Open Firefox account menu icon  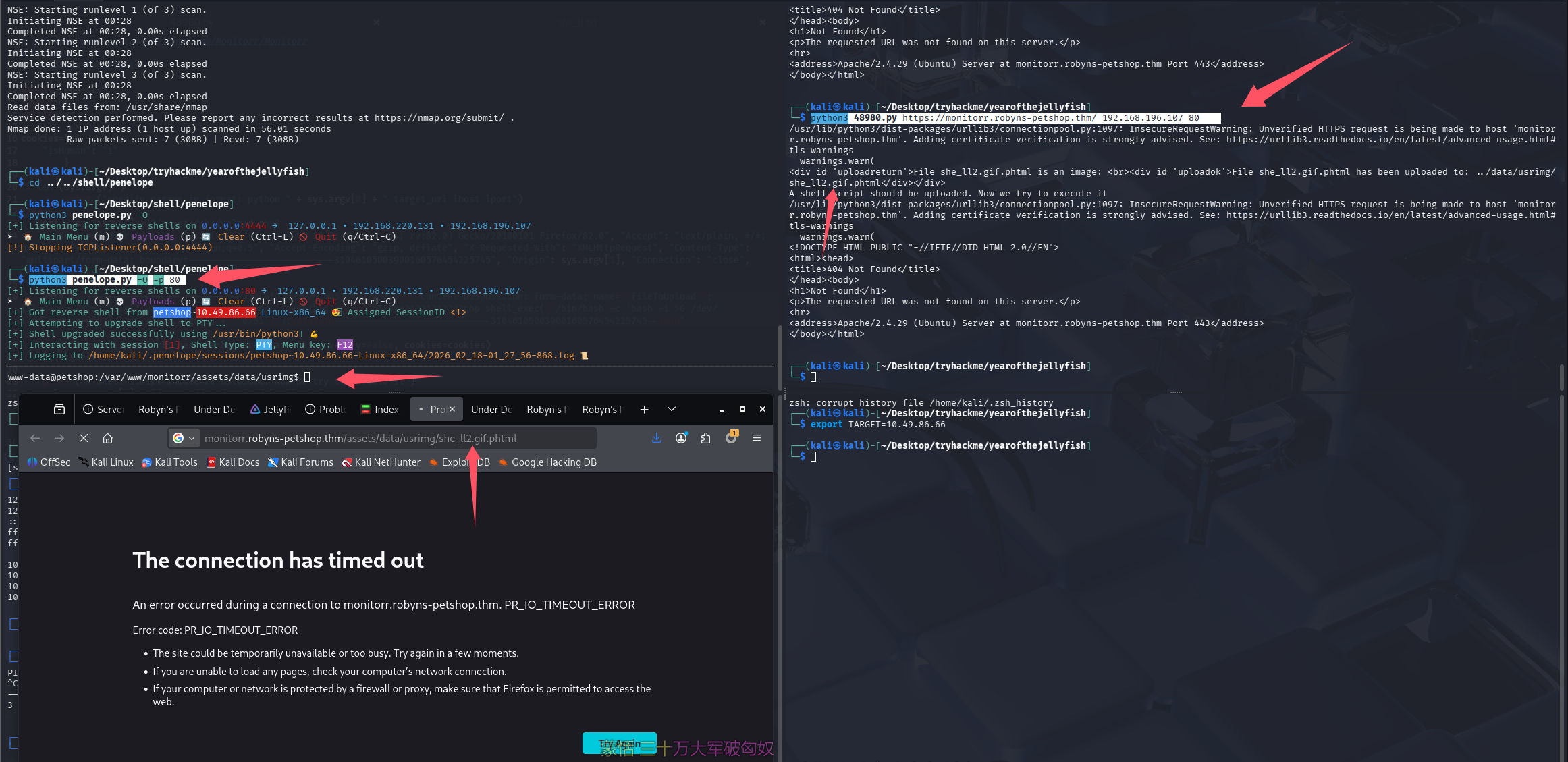pyautogui.click(x=681, y=438)
